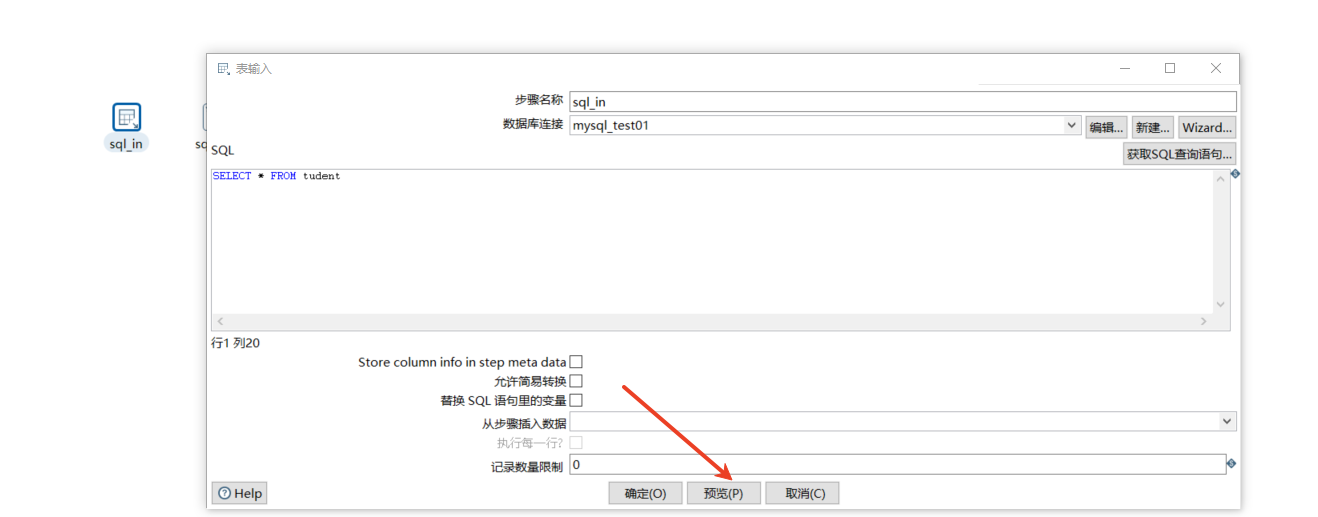
Task: Click the 获取SQL查询语句... button
Action: point(1180,154)
